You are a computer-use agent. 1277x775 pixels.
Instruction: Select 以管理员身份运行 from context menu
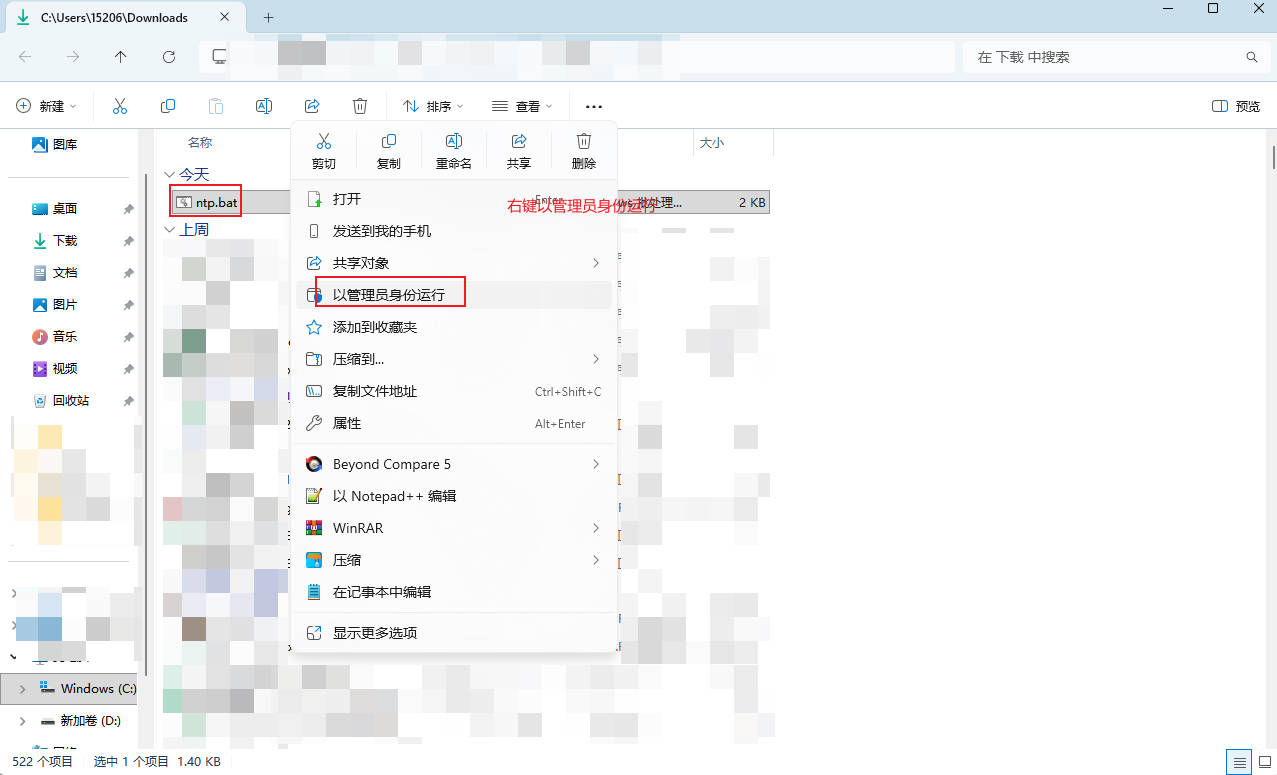pyautogui.click(x=388, y=295)
